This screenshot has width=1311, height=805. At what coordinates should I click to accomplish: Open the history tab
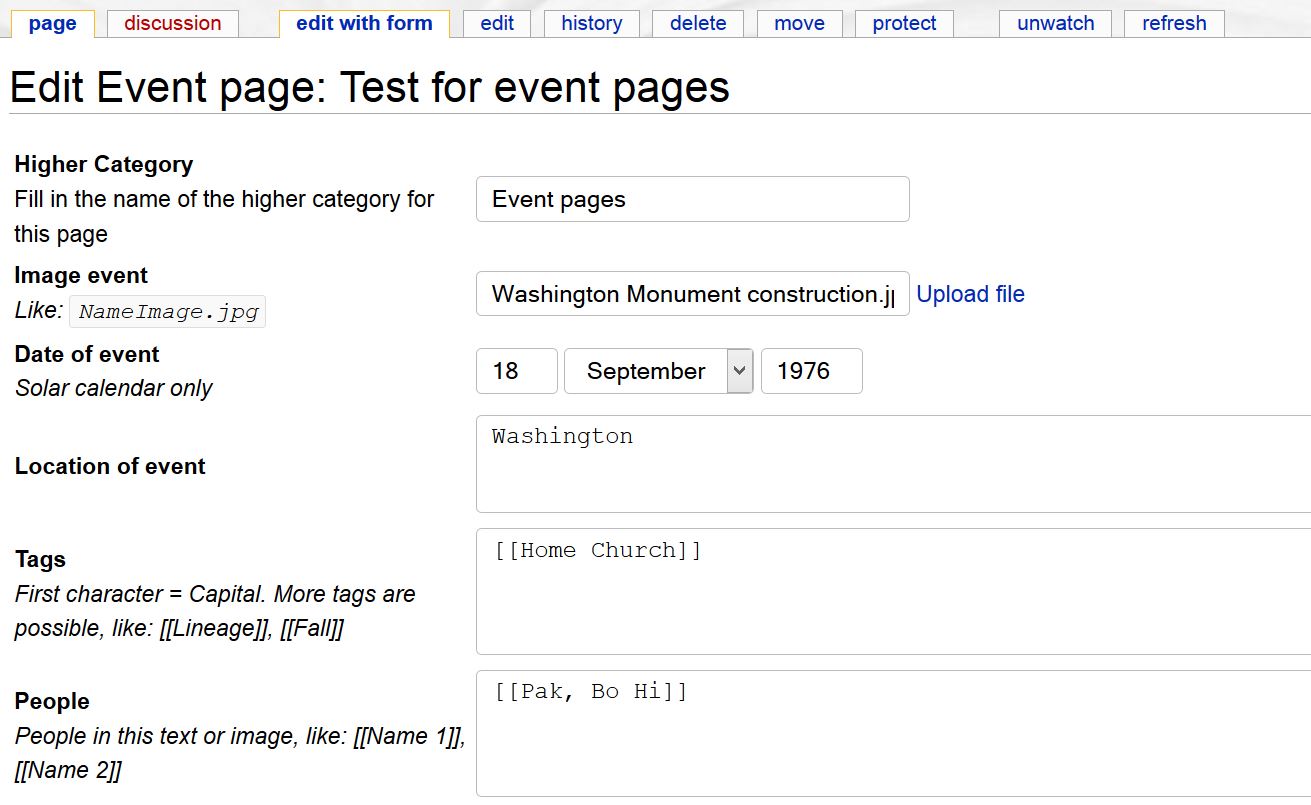click(591, 23)
